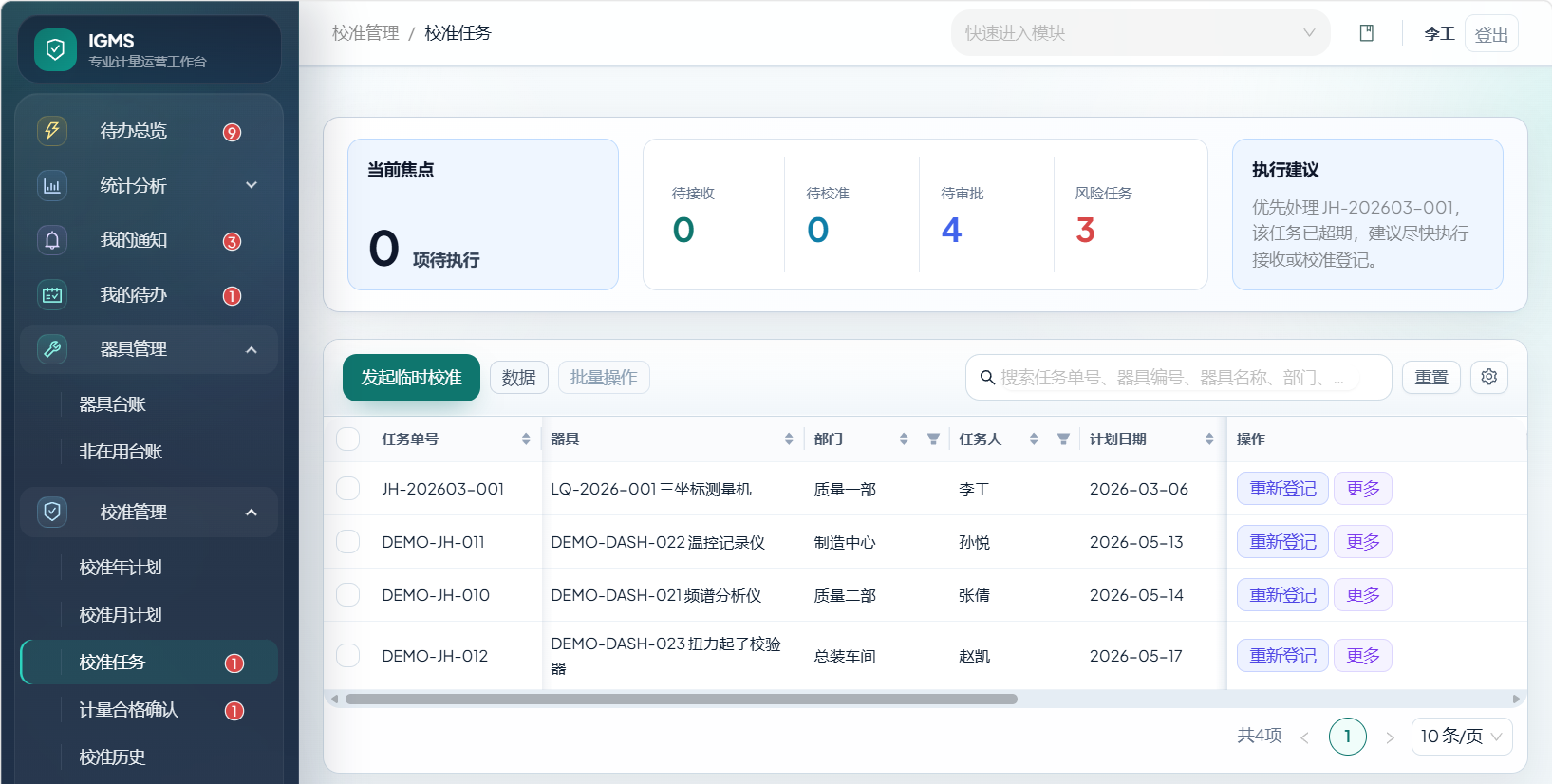Open 更多 for task DEMO-JH-010
The width and height of the screenshot is (1552, 784).
(1363, 594)
